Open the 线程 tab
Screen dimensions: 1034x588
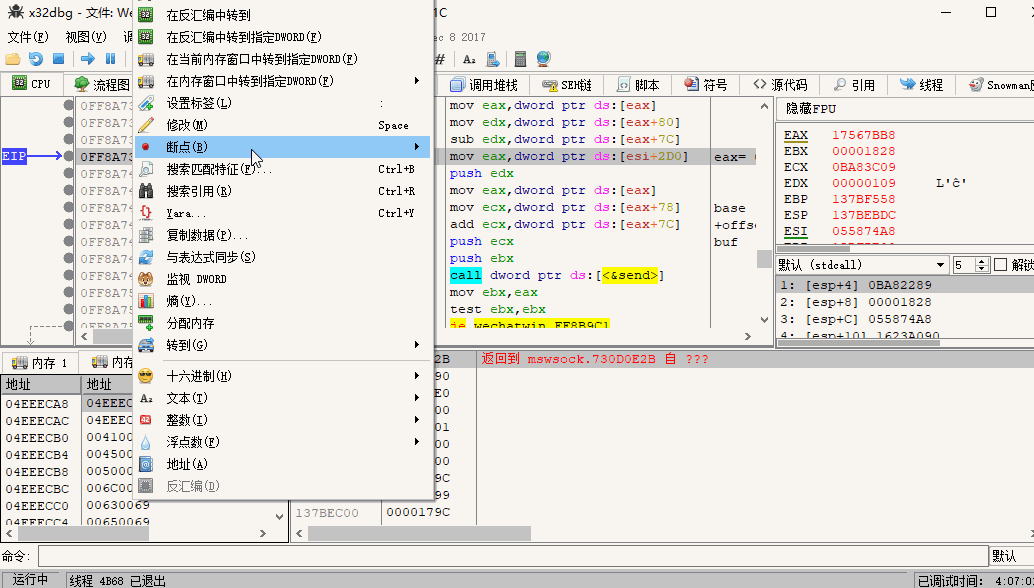click(921, 84)
